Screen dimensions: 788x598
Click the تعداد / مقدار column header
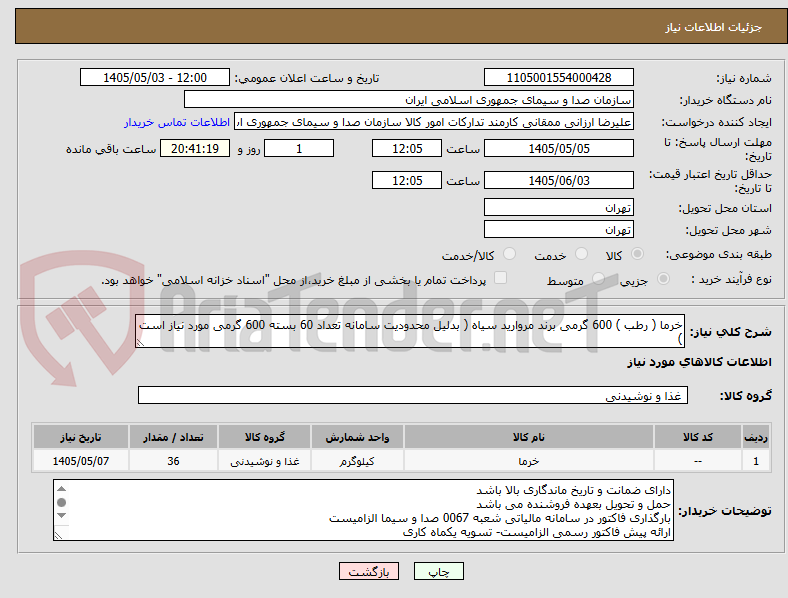pyautogui.click(x=173, y=437)
